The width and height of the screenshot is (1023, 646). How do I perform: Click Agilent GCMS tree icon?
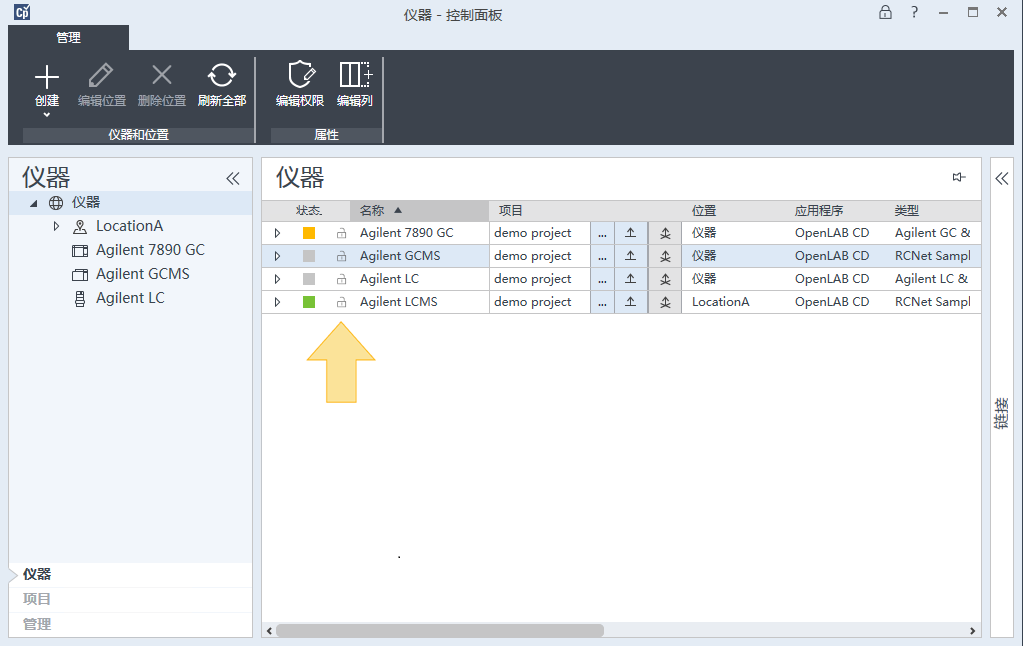coord(80,275)
